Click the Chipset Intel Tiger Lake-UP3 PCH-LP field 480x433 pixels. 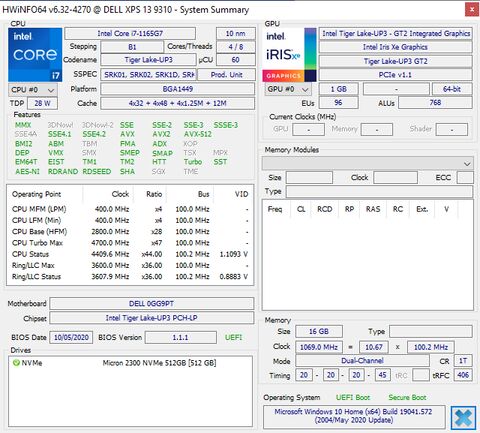pyautogui.click(x=152, y=318)
